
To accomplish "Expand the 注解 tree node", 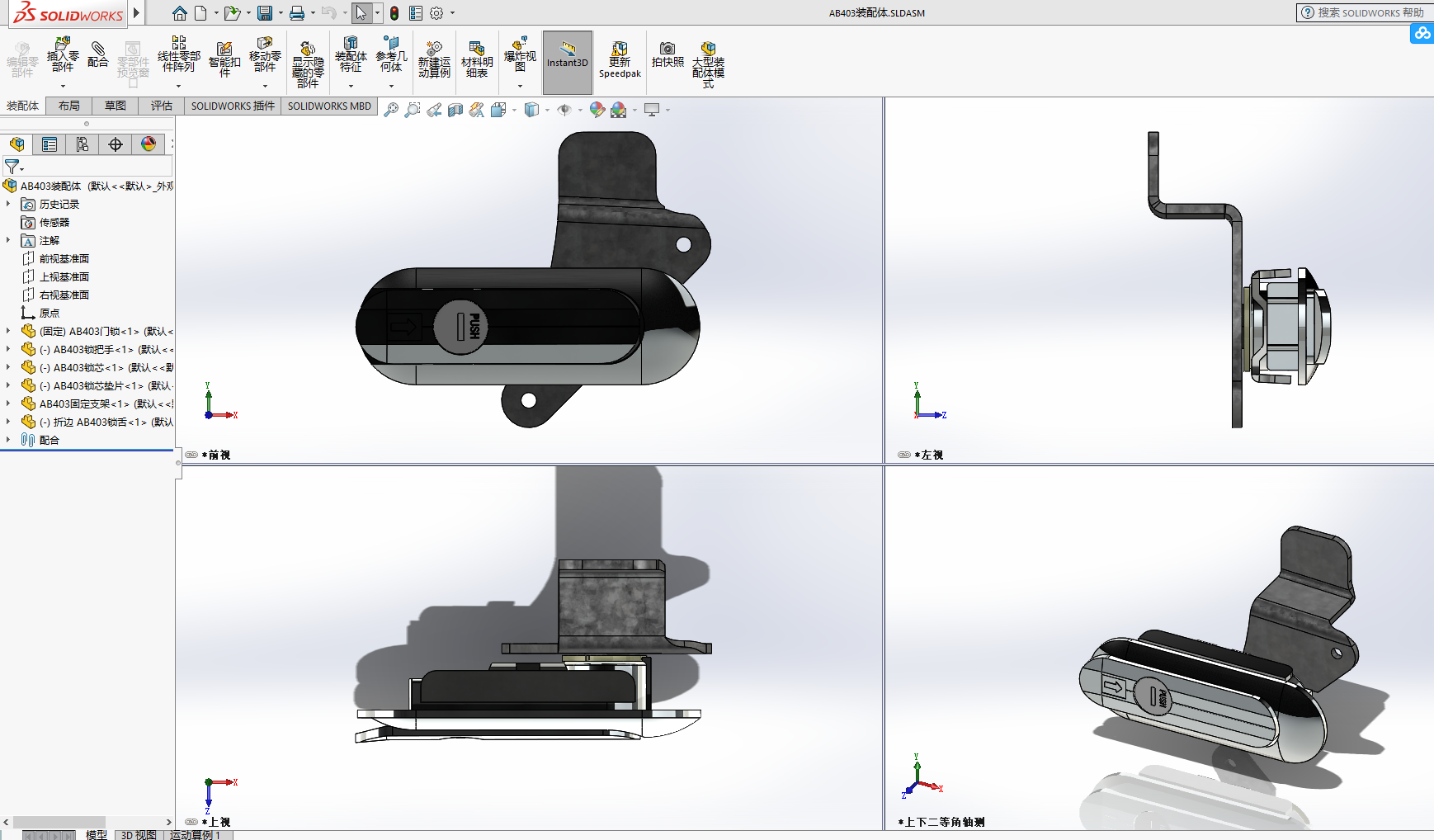I will tap(8, 240).
